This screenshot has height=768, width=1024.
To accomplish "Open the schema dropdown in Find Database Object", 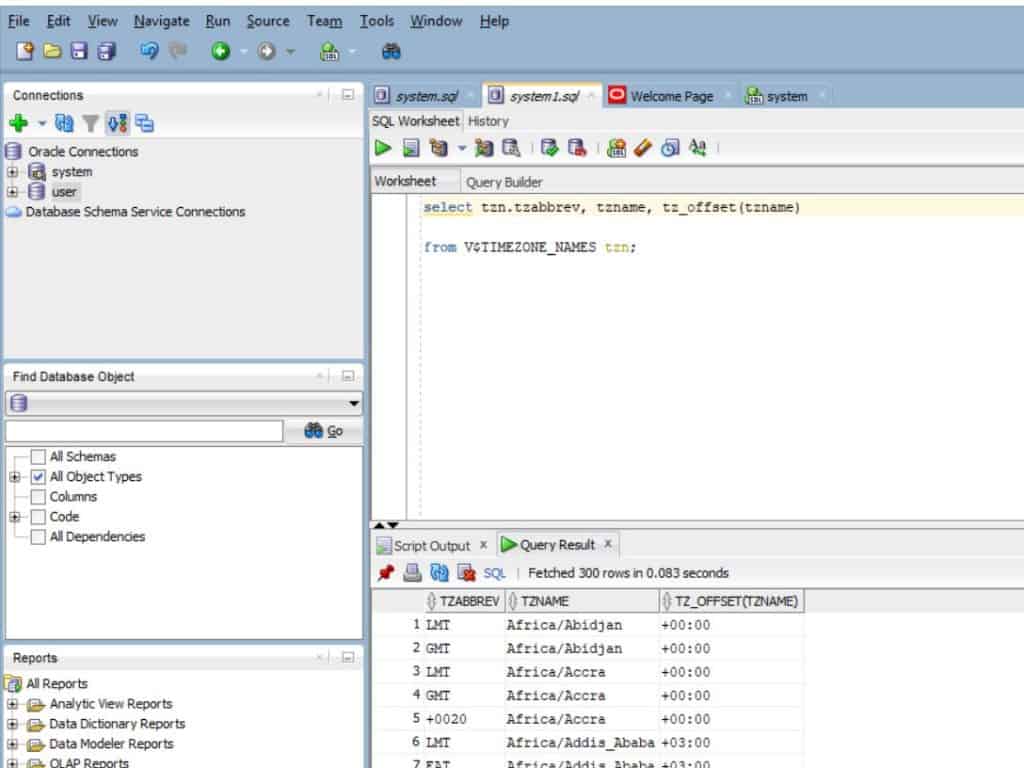I will (x=352, y=404).
